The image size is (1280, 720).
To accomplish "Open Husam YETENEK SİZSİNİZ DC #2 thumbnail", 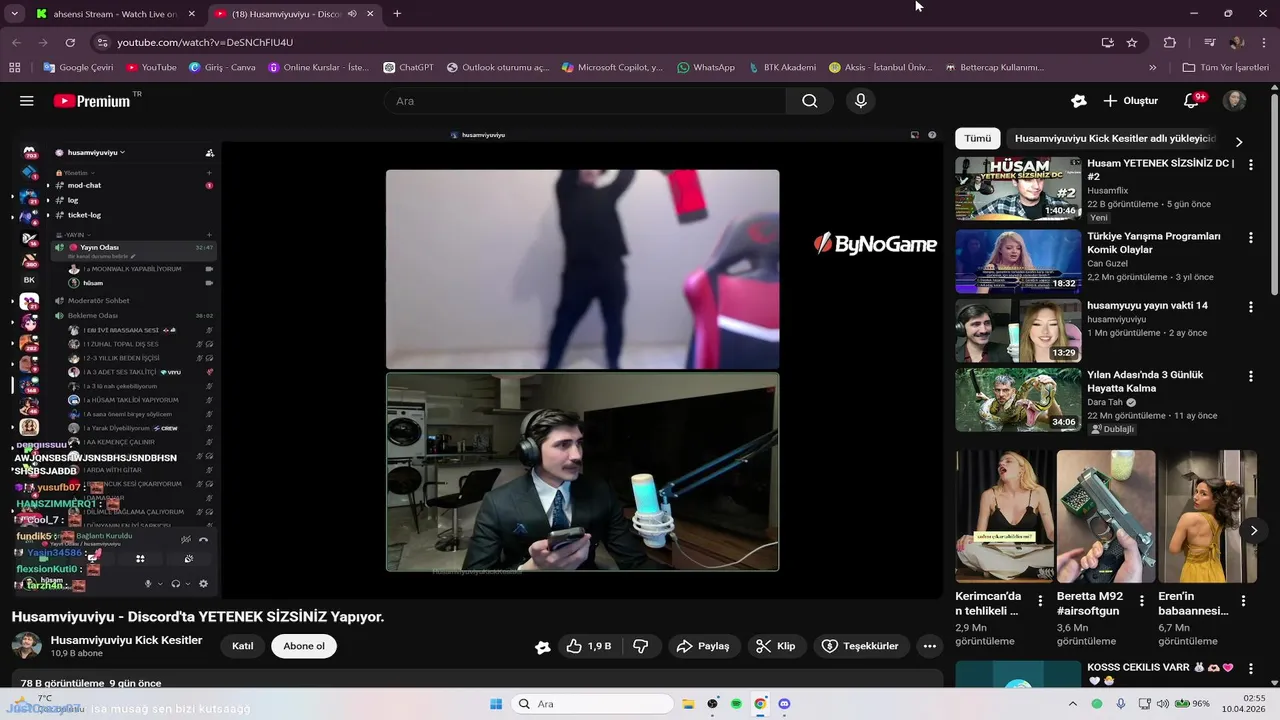I will pyautogui.click(x=1018, y=188).
